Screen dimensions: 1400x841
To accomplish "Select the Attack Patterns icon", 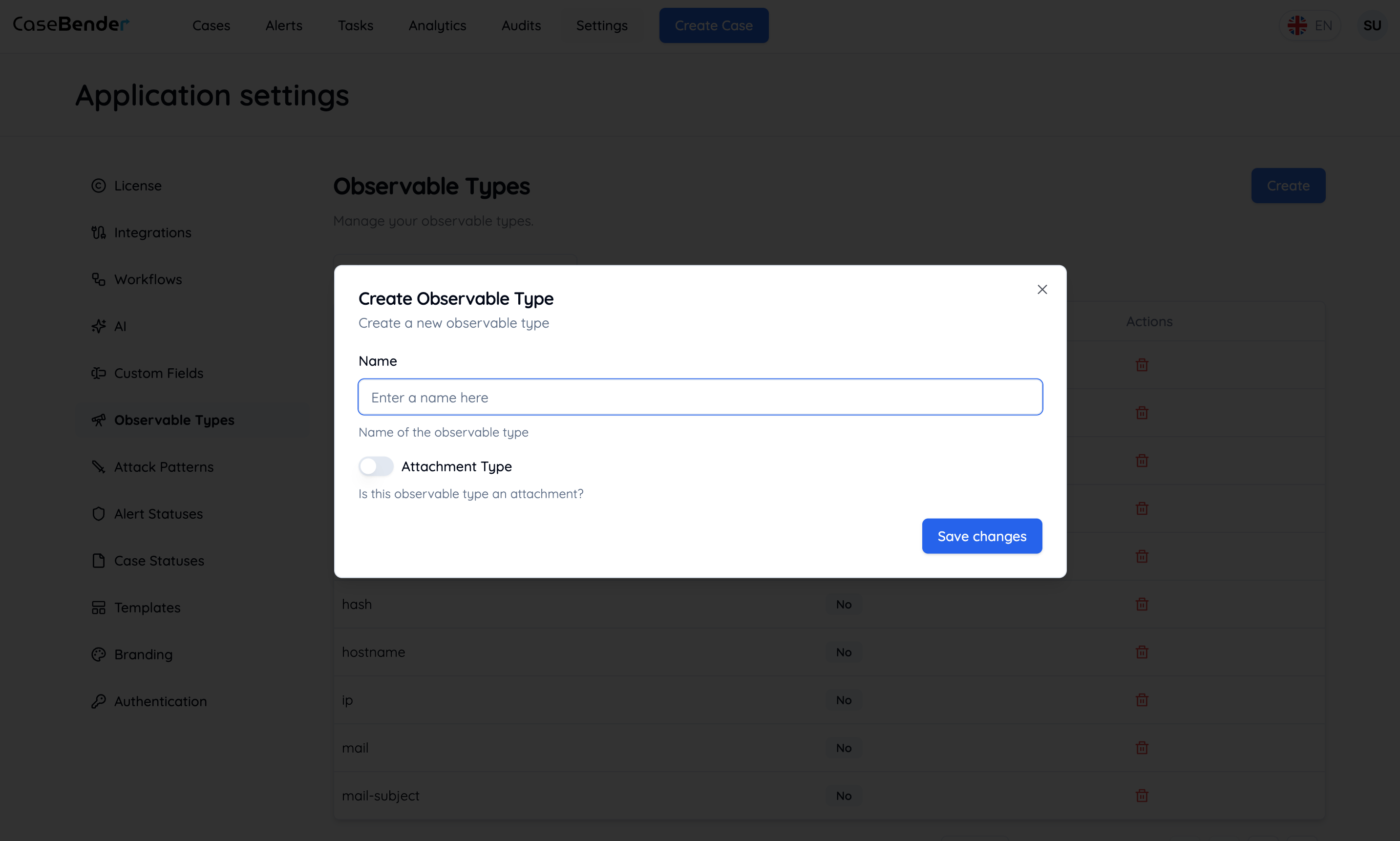I will coord(98,466).
